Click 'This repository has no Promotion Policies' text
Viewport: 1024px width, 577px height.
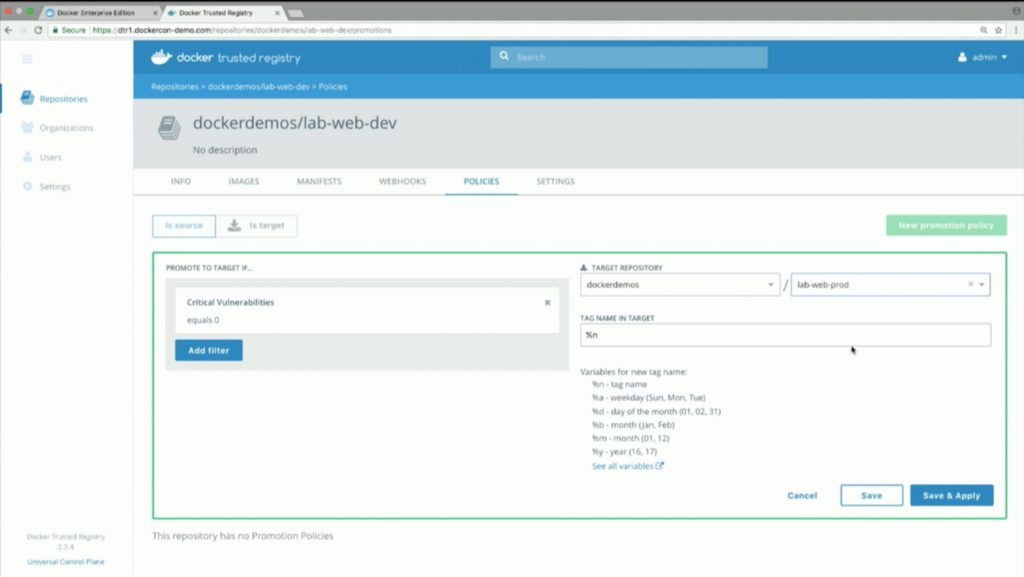pyautogui.click(x=243, y=535)
